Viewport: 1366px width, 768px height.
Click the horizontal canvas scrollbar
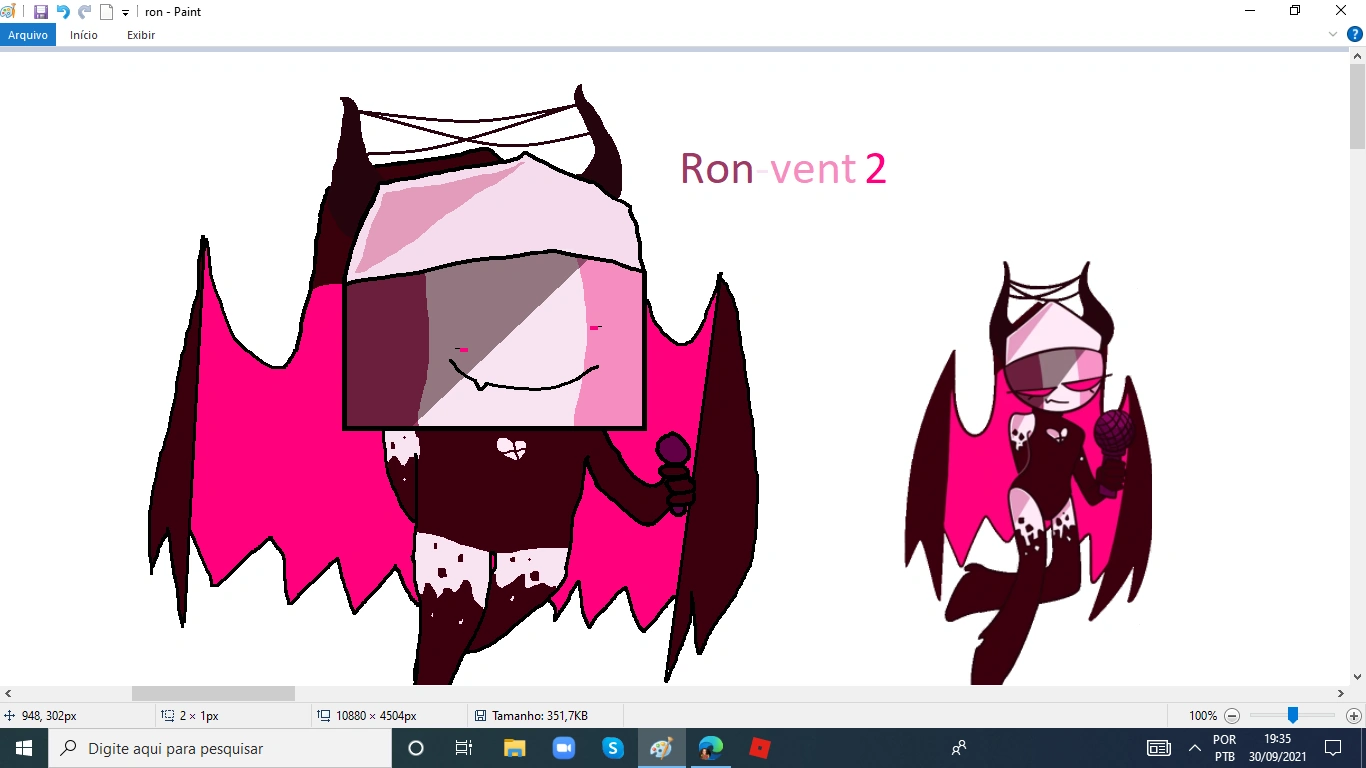point(212,693)
